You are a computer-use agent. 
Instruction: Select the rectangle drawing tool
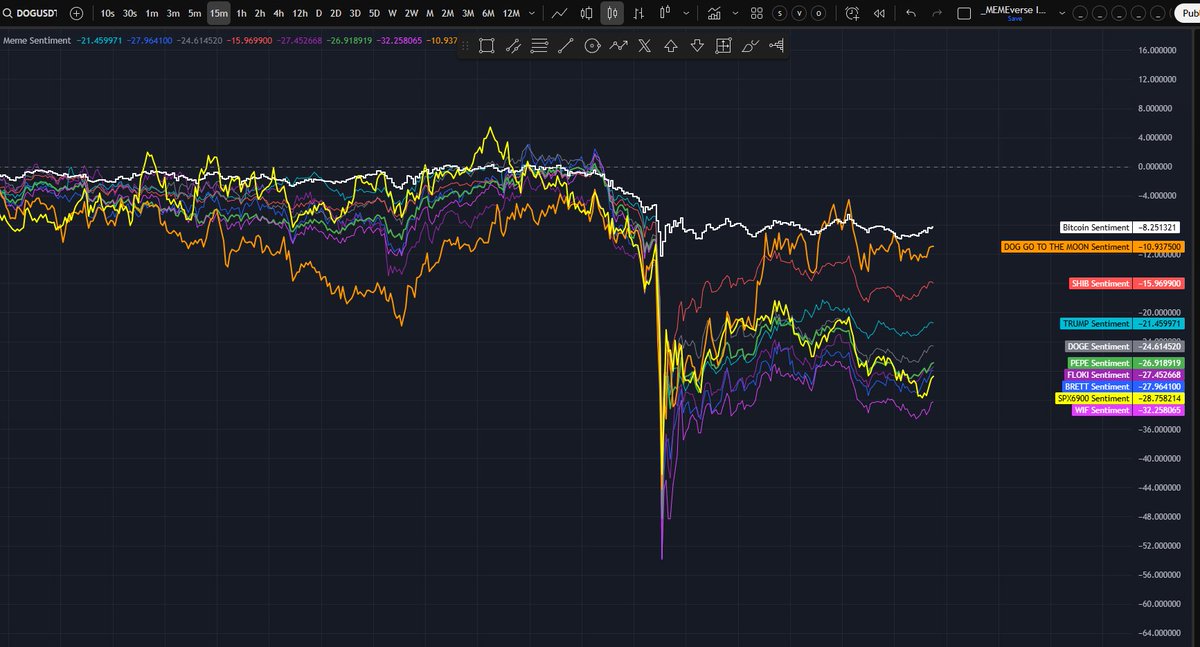point(487,46)
